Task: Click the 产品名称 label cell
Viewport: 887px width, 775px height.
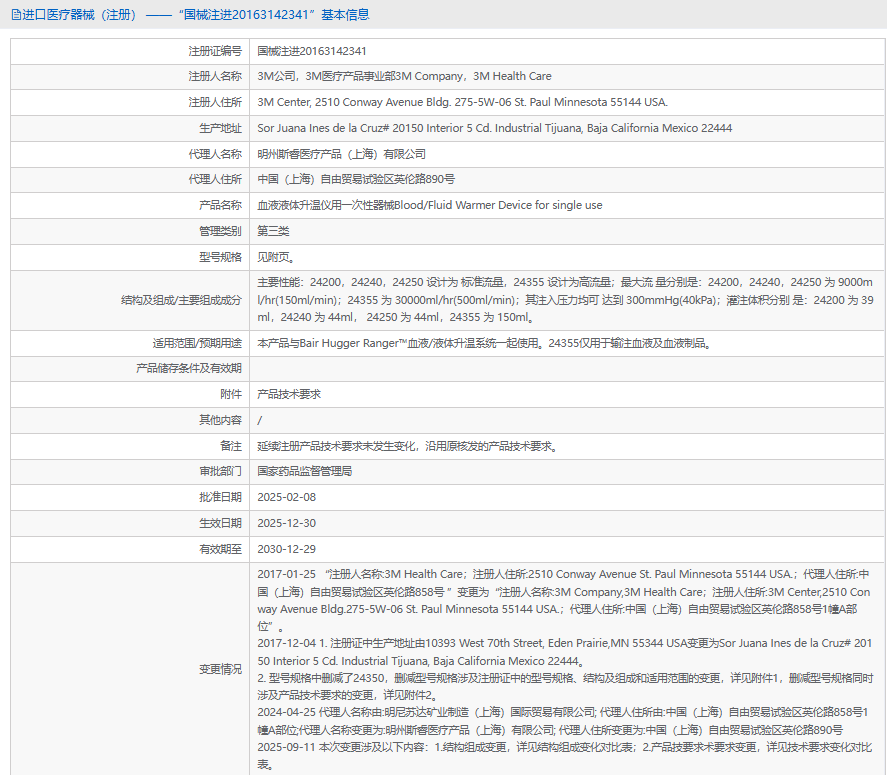Action: [x=130, y=205]
